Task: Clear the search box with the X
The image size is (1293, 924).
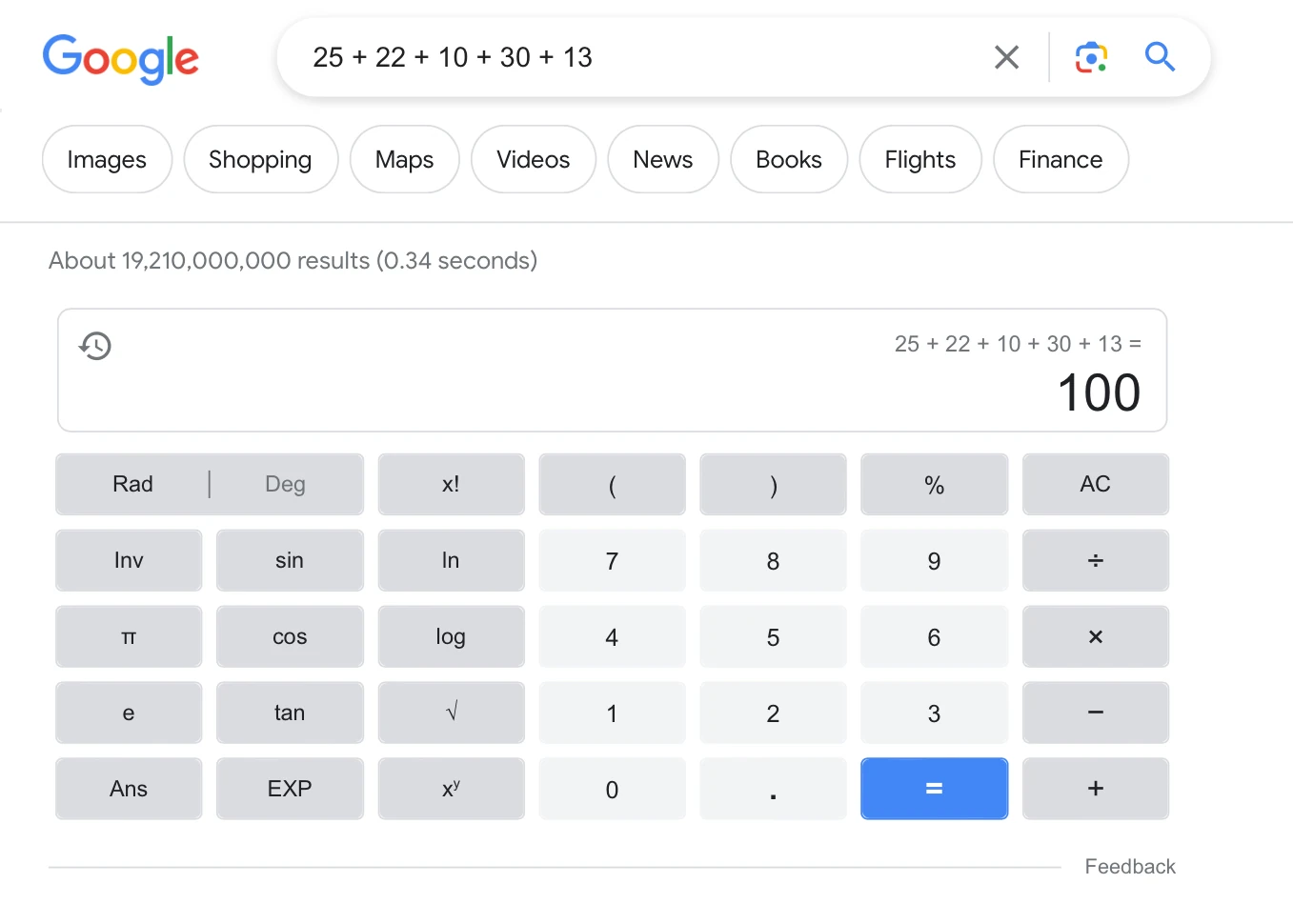Action: (x=1006, y=57)
